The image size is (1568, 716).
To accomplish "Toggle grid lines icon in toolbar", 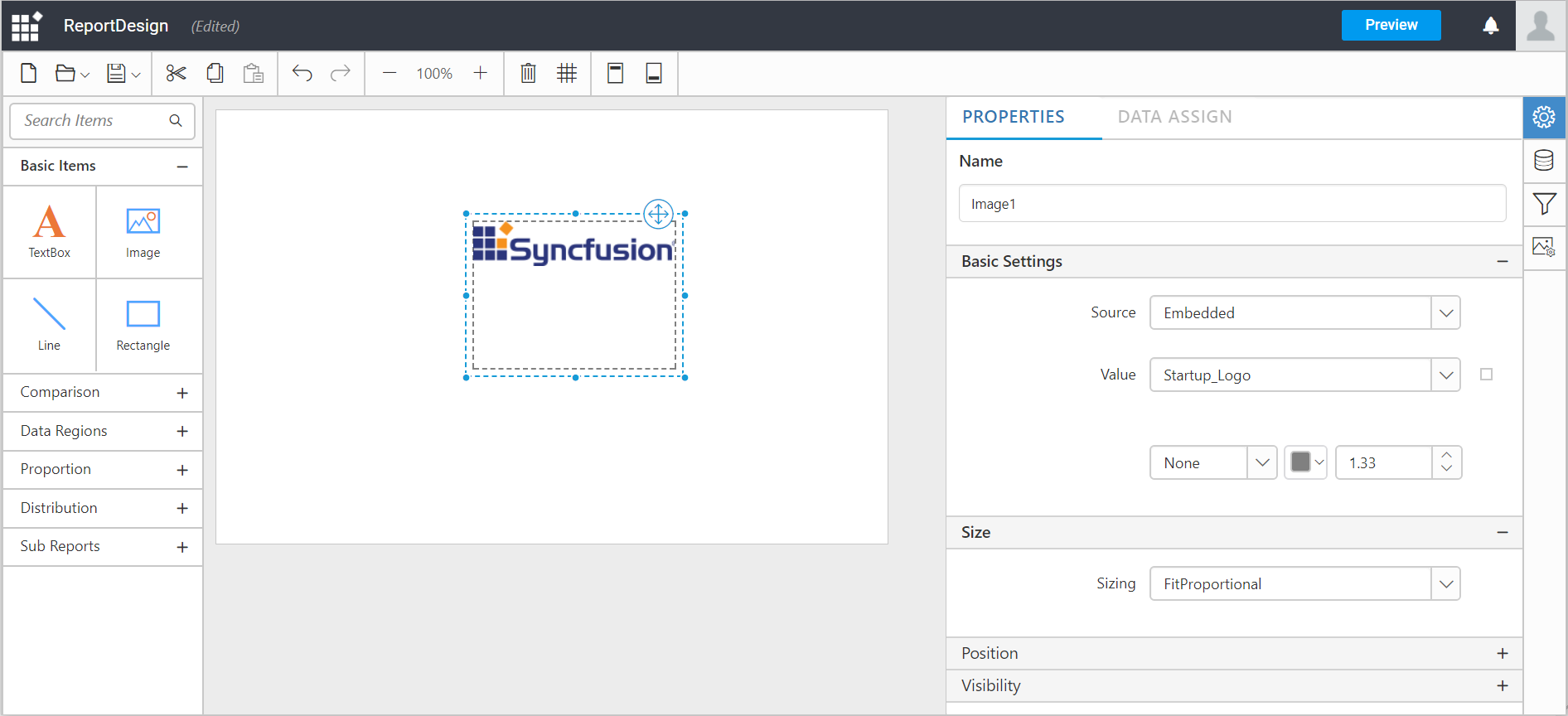I will (x=567, y=74).
